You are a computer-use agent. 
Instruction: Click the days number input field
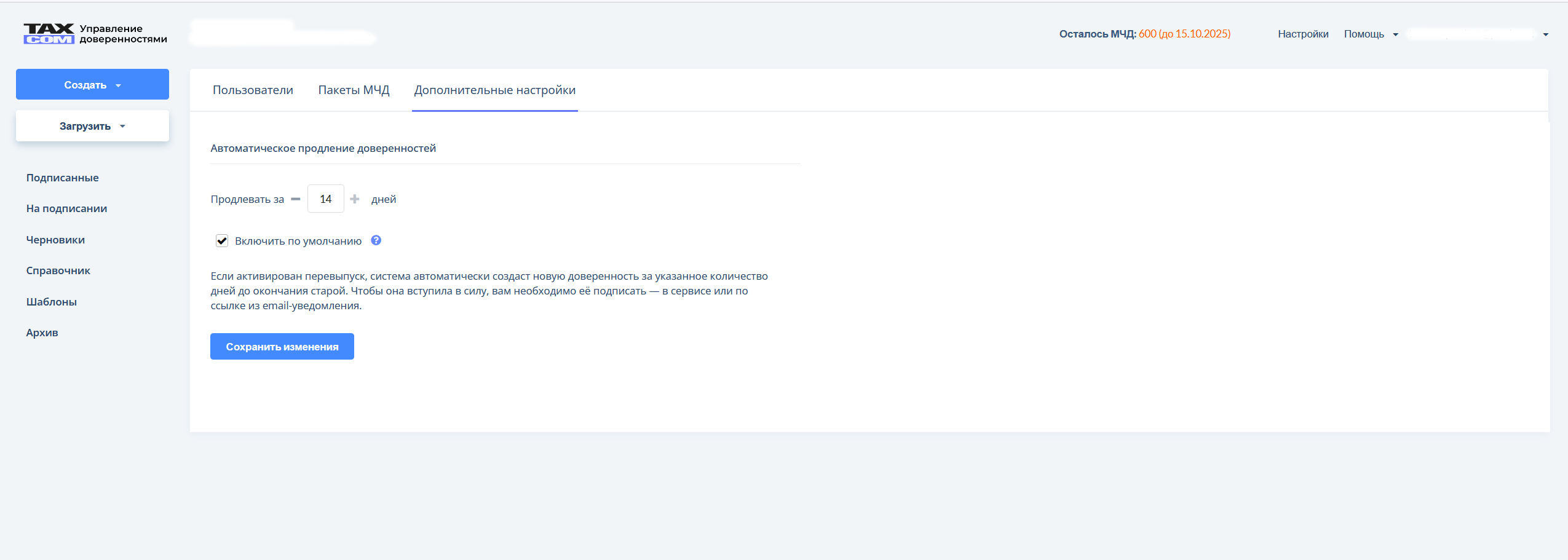[x=325, y=199]
